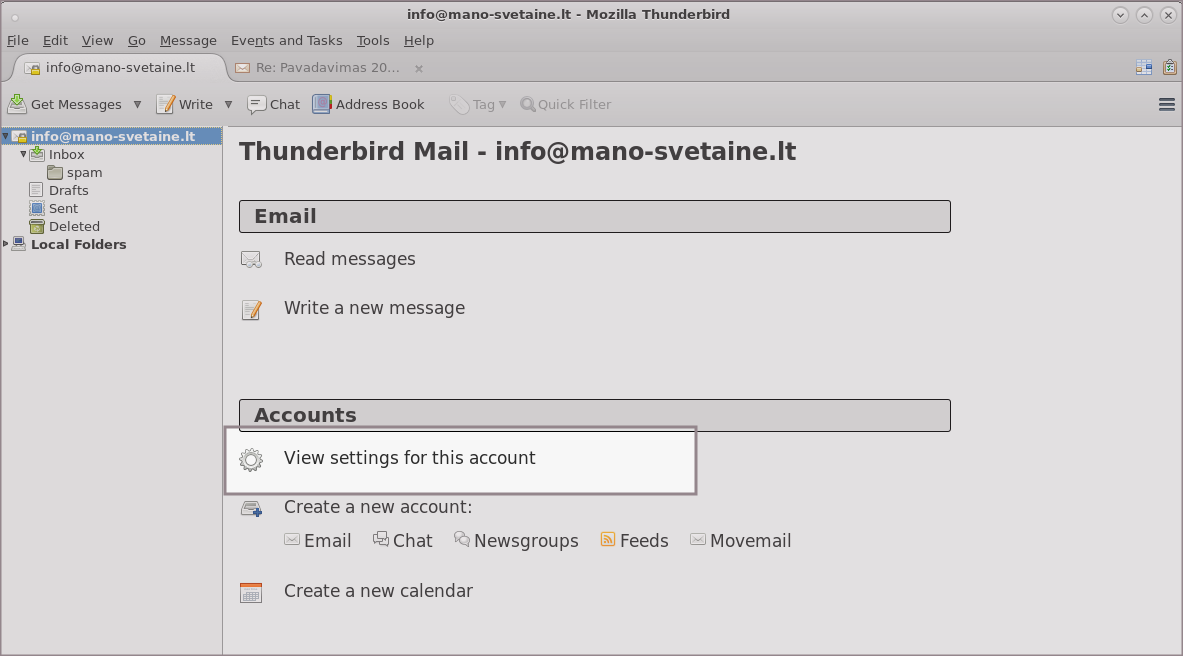The image size is (1183, 656).
Task: Expand the Local Folders tree
Action: [6, 244]
